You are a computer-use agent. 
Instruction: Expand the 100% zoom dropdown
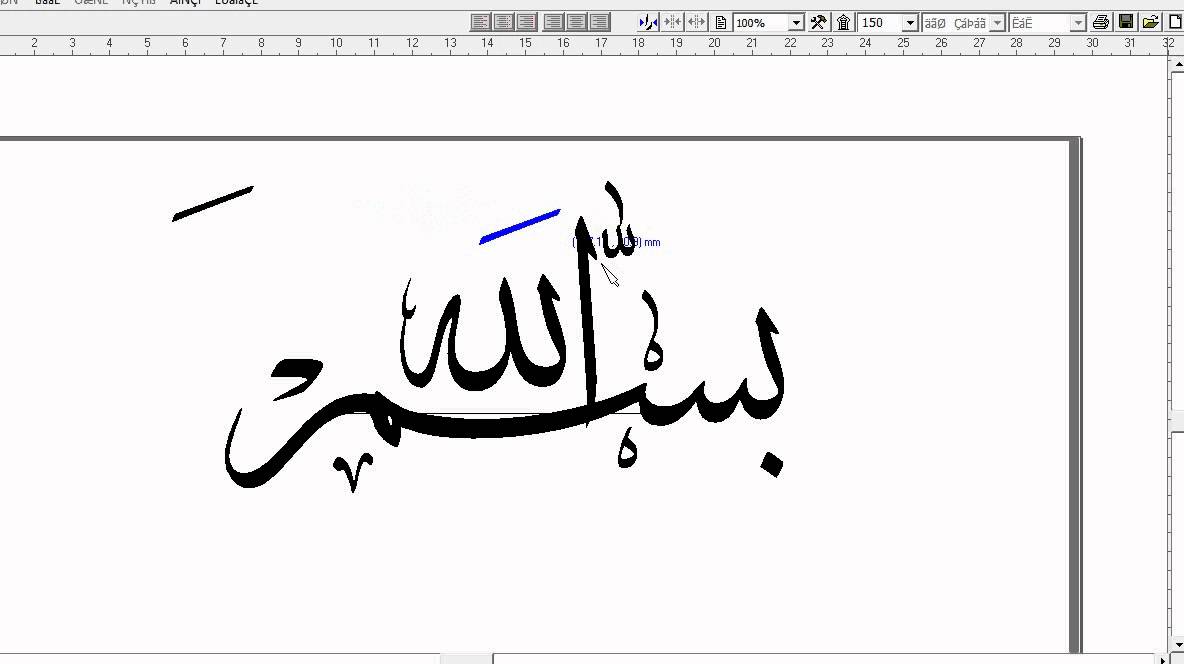click(x=796, y=23)
